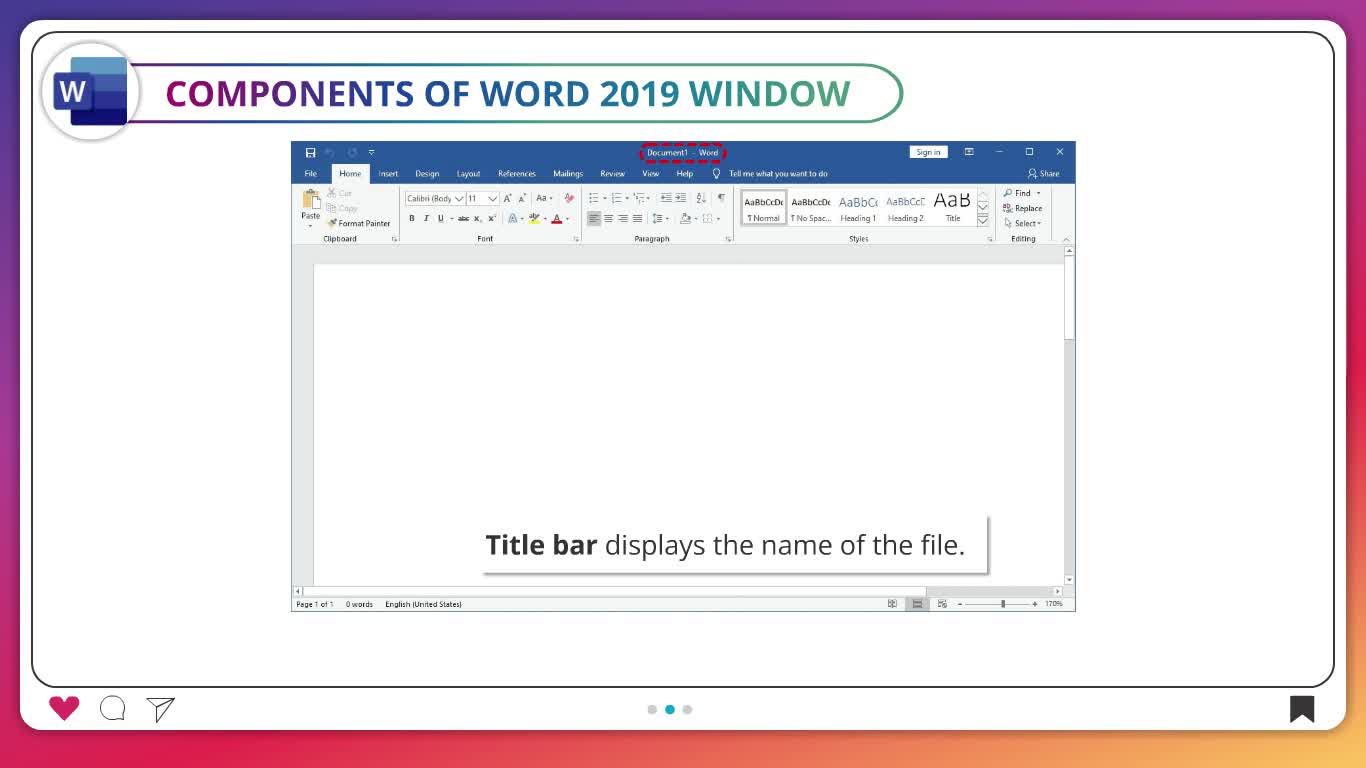The image size is (1366, 768).
Task: Click the Replace button
Action: click(1023, 208)
